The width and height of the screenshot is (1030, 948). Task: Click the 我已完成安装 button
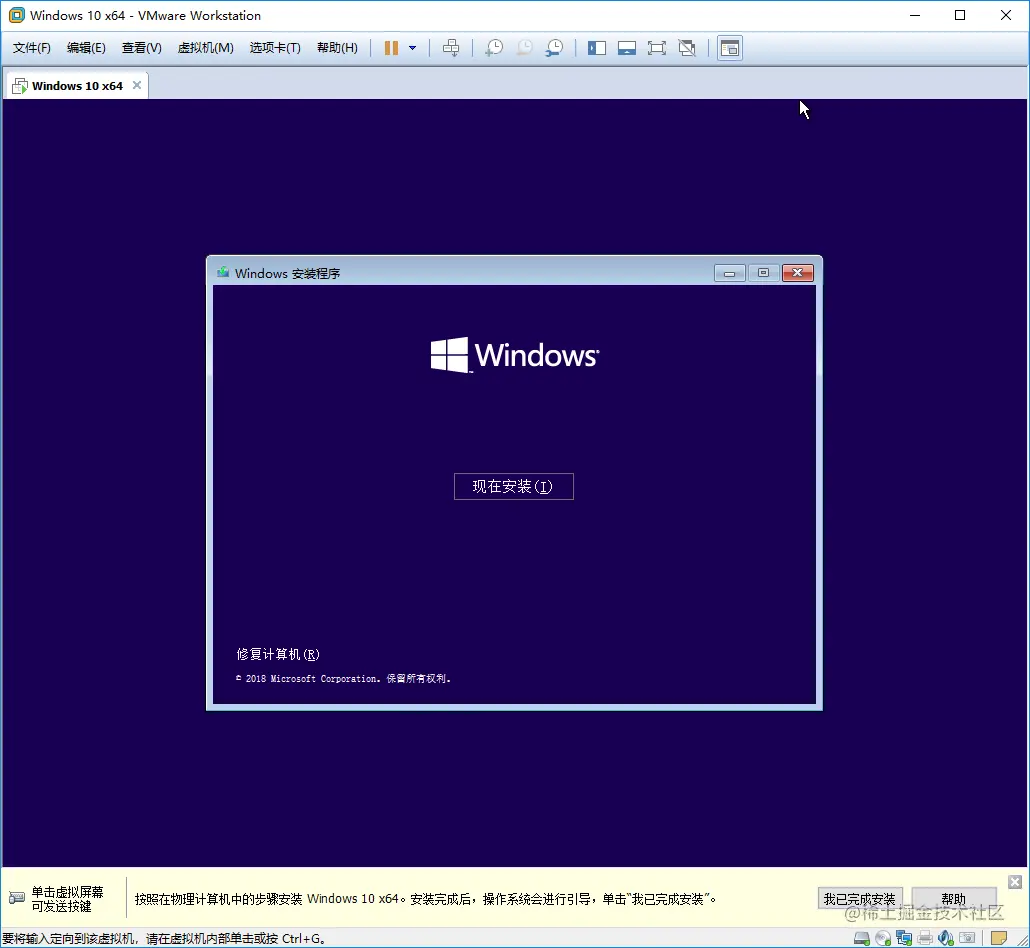tap(860, 899)
